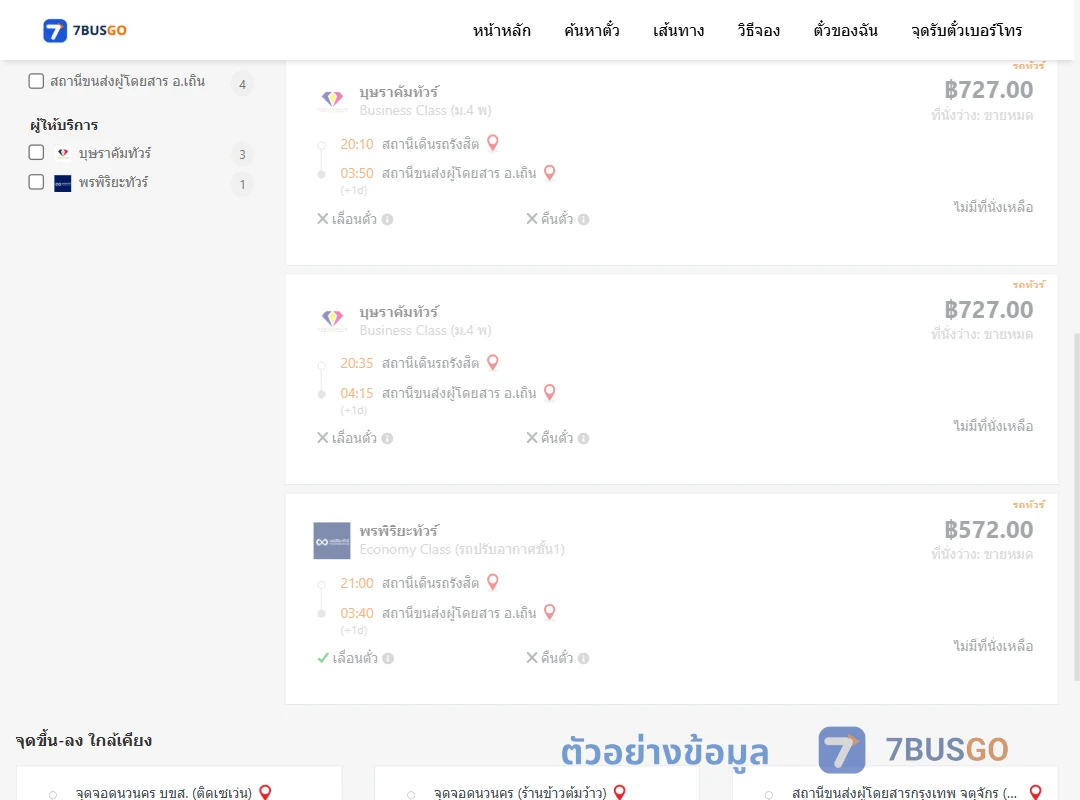Image resolution: width=1080 pixels, height=800 pixels.
Task: Open map pin for 20:10 สถานีเดินรถรังสิต
Action: (492, 143)
